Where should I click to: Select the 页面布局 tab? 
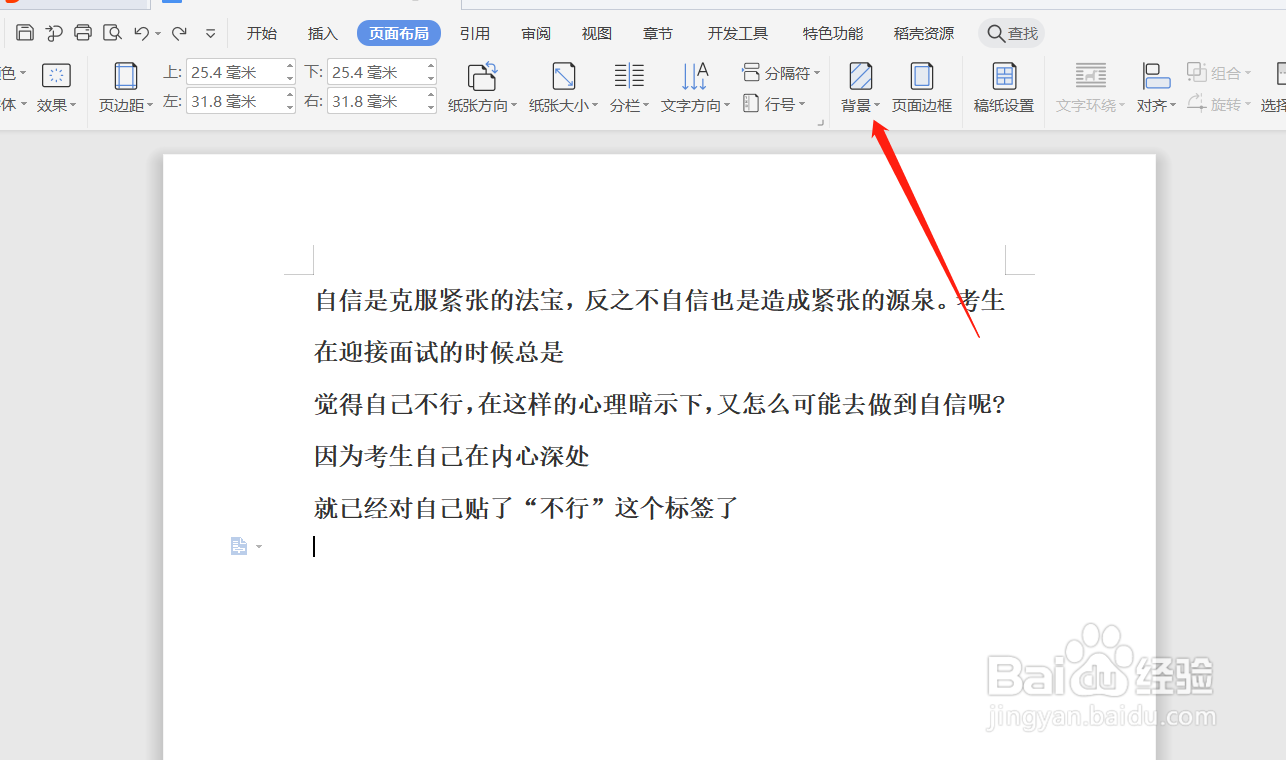click(x=399, y=33)
